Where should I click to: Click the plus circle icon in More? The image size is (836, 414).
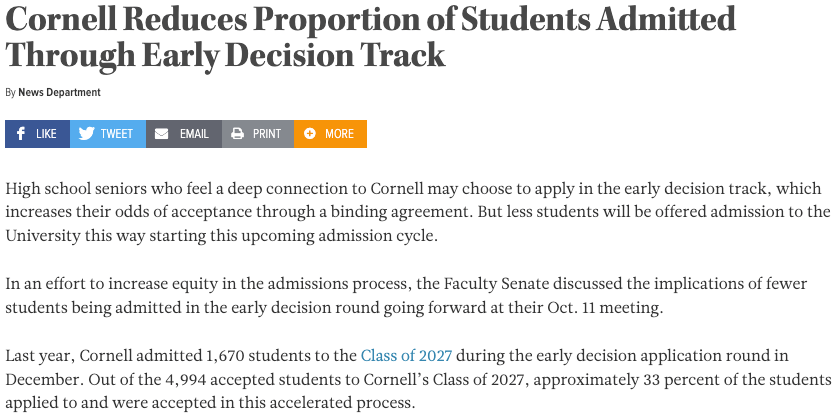[x=310, y=134]
